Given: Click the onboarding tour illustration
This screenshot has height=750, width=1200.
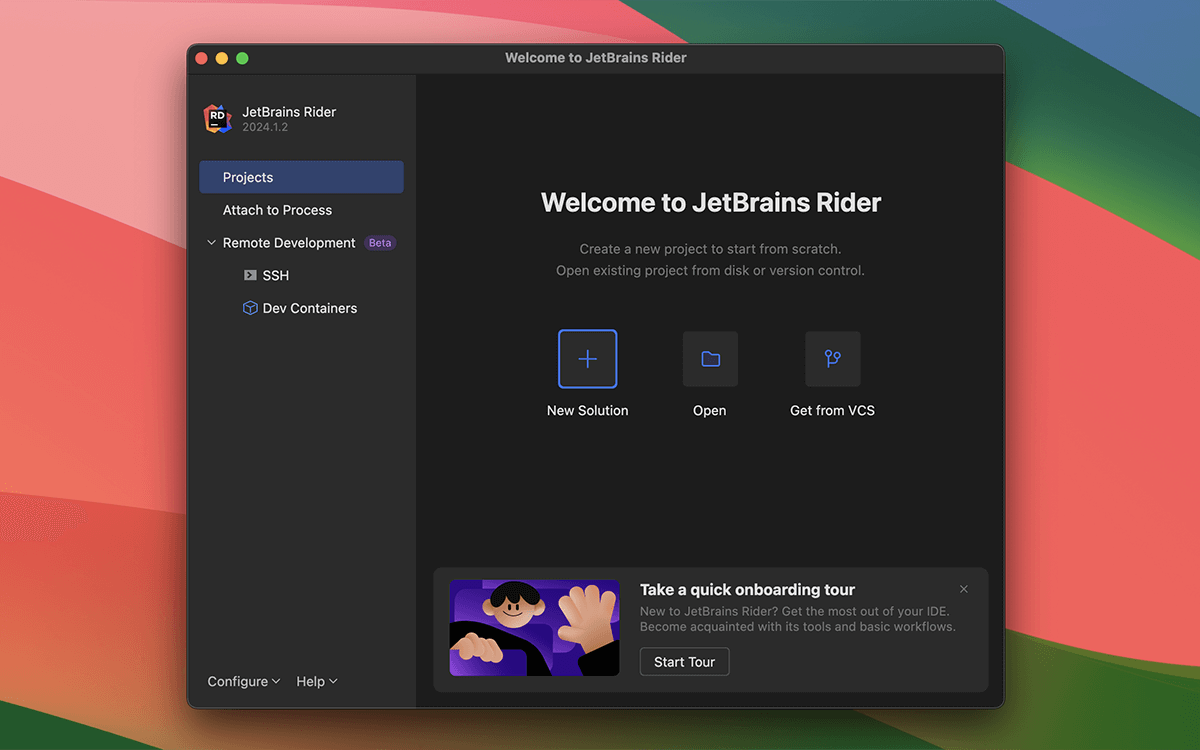Looking at the screenshot, I should 534,628.
